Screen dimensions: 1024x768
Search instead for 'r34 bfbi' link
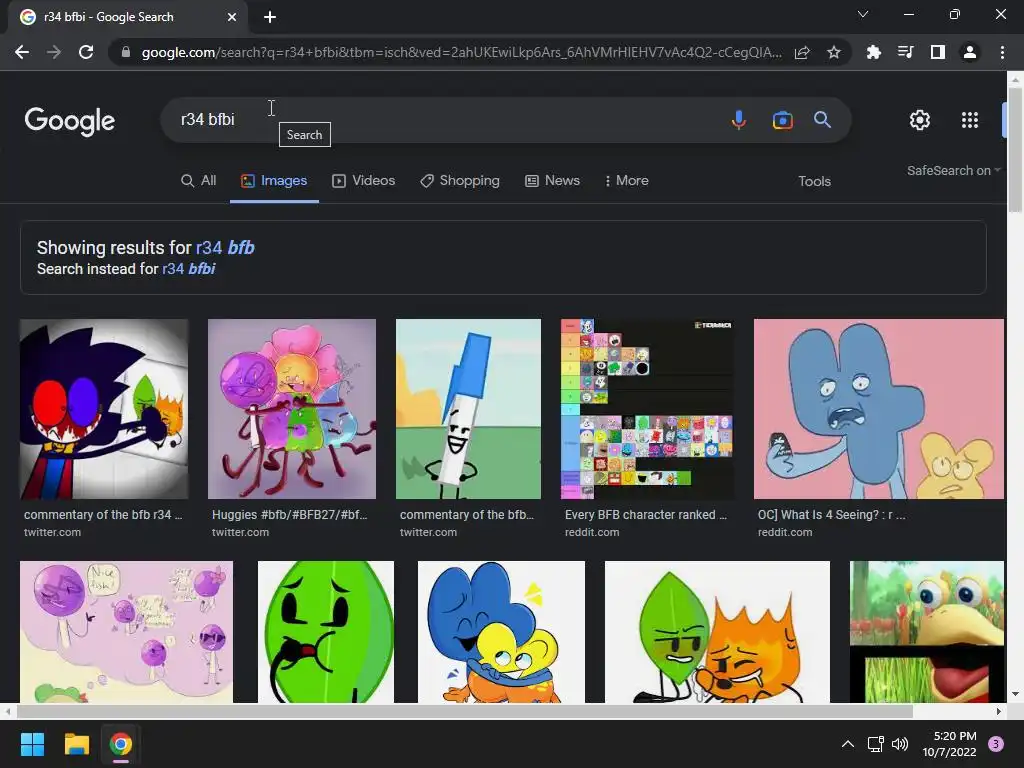pos(189,269)
